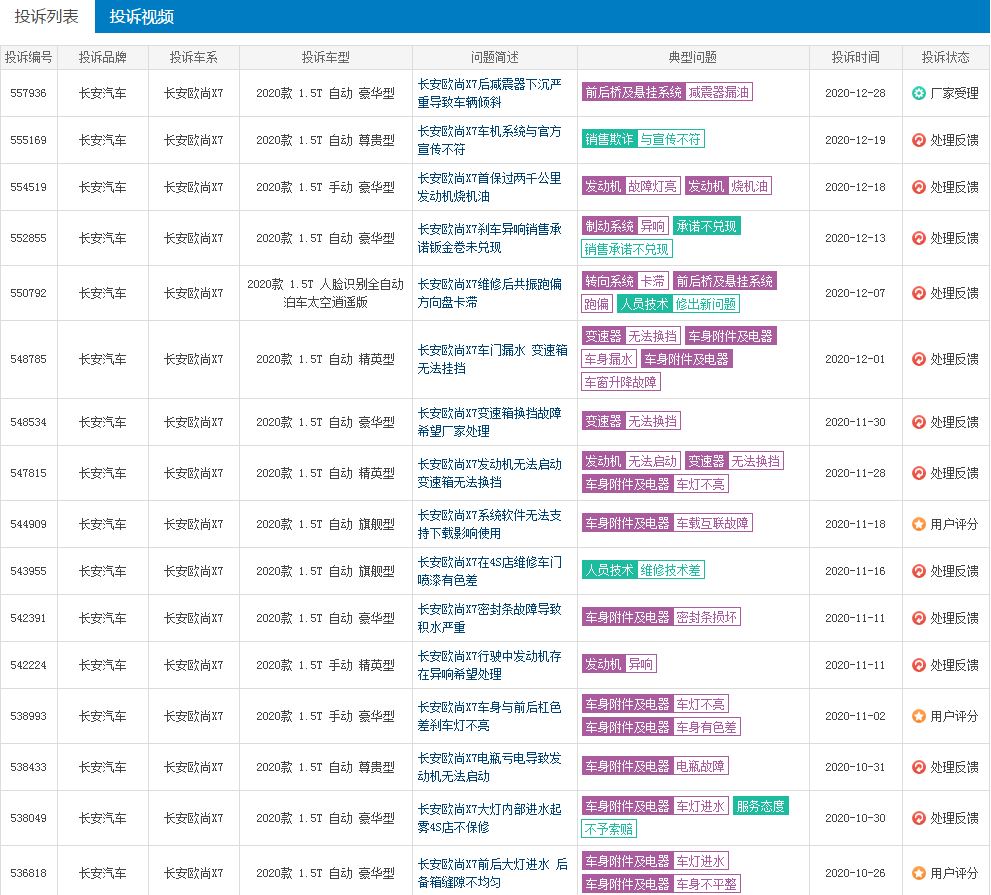Click the 车身不平整 tag
The height and width of the screenshot is (895, 991).
(707, 884)
